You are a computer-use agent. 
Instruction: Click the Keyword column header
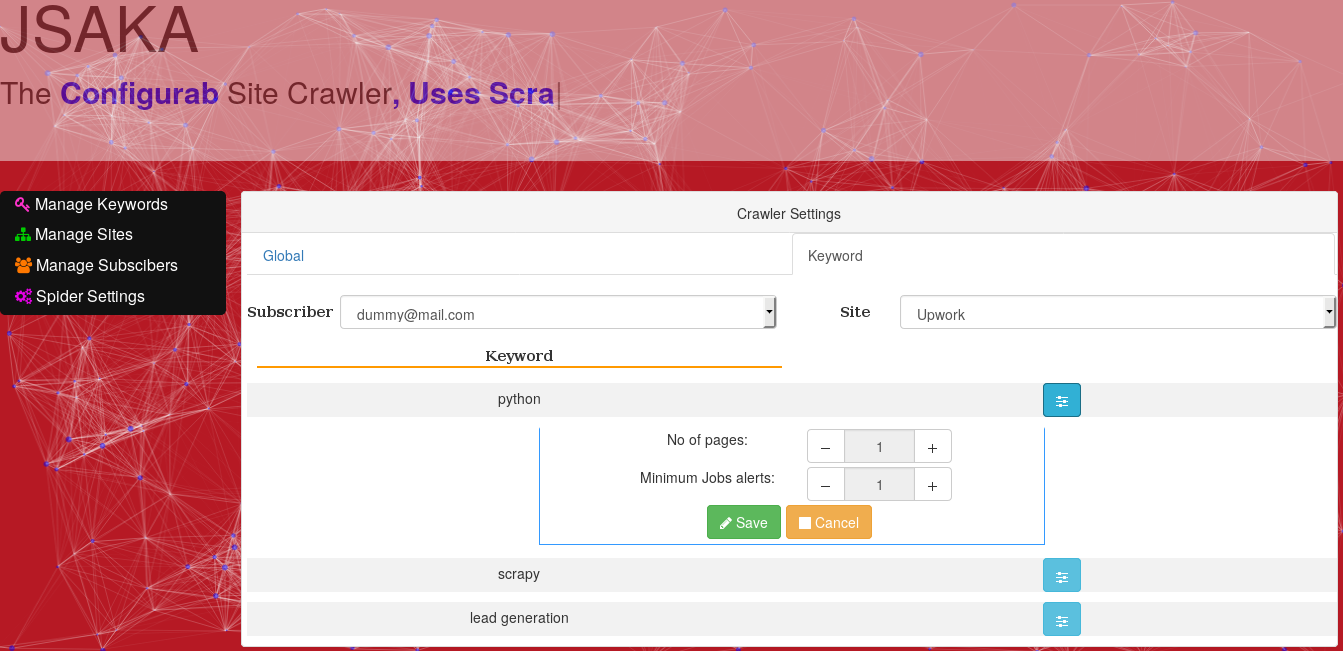coord(519,355)
